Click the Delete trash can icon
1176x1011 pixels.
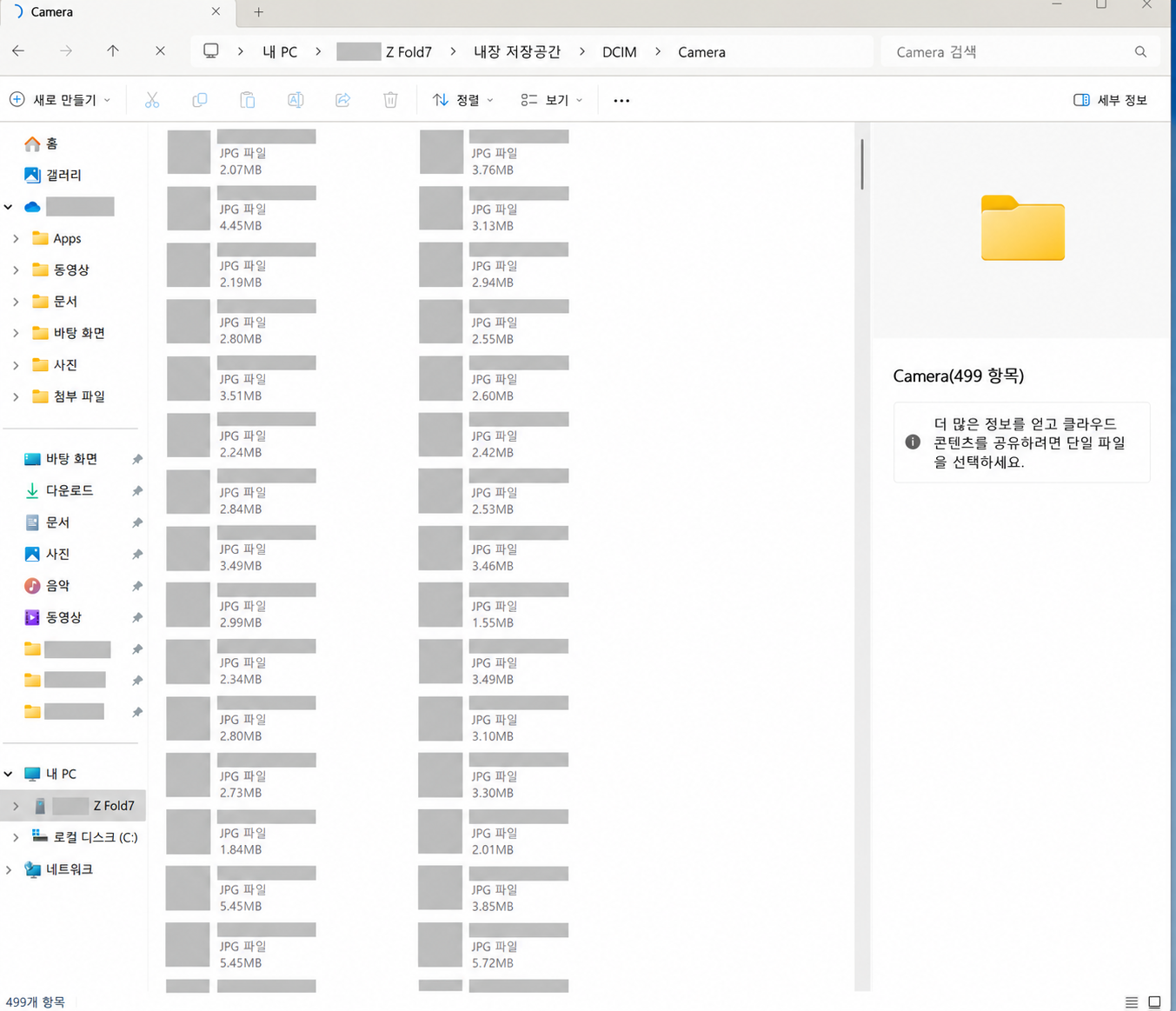pyautogui.click(x=390, y=100)
